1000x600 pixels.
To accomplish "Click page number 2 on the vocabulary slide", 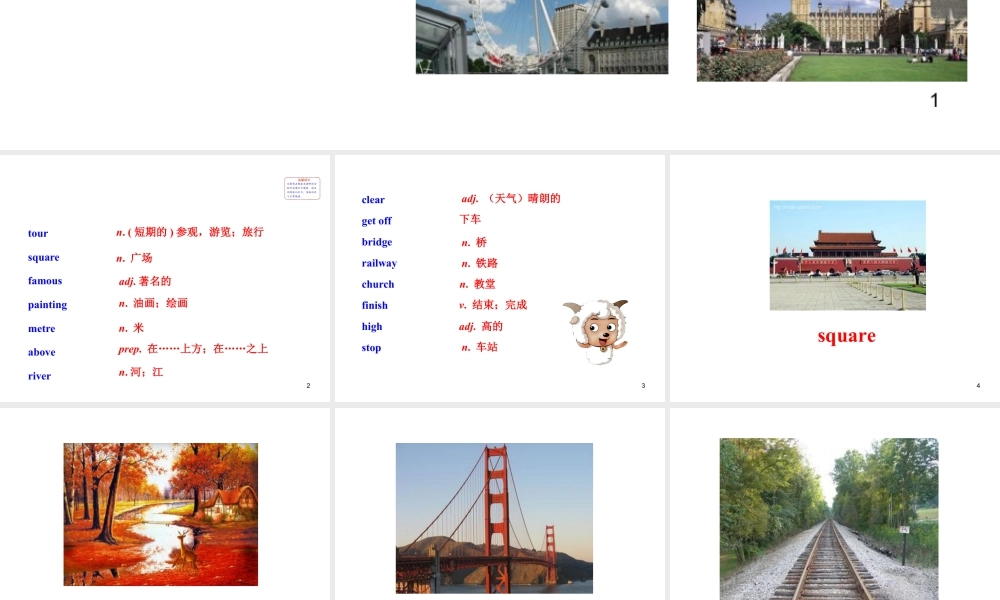I will point(308,385).
